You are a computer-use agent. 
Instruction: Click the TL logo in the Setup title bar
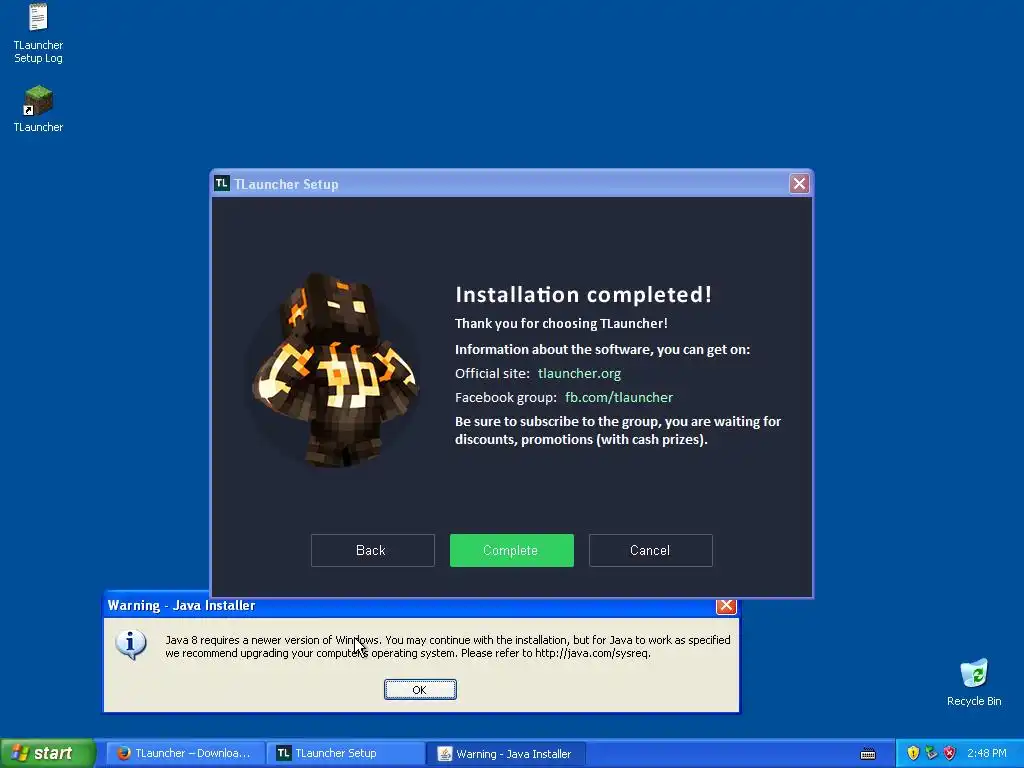(x=222, y=184)
